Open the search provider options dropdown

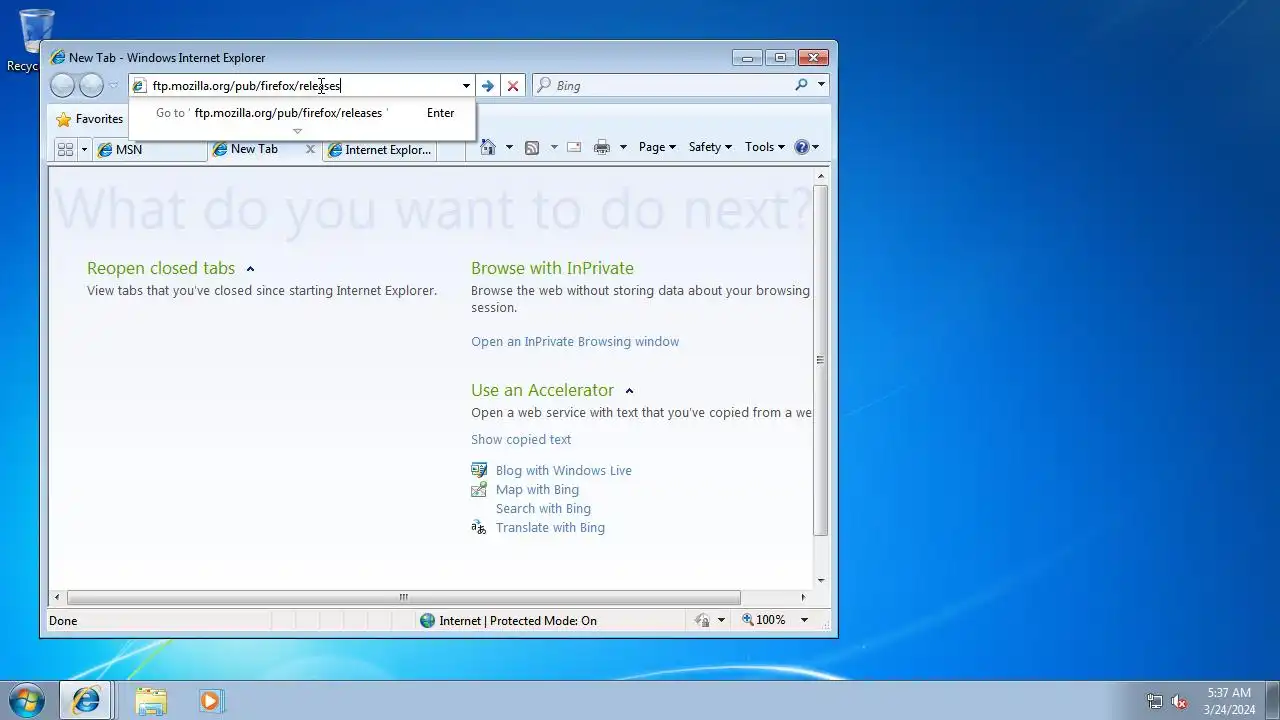pos(822,86)
